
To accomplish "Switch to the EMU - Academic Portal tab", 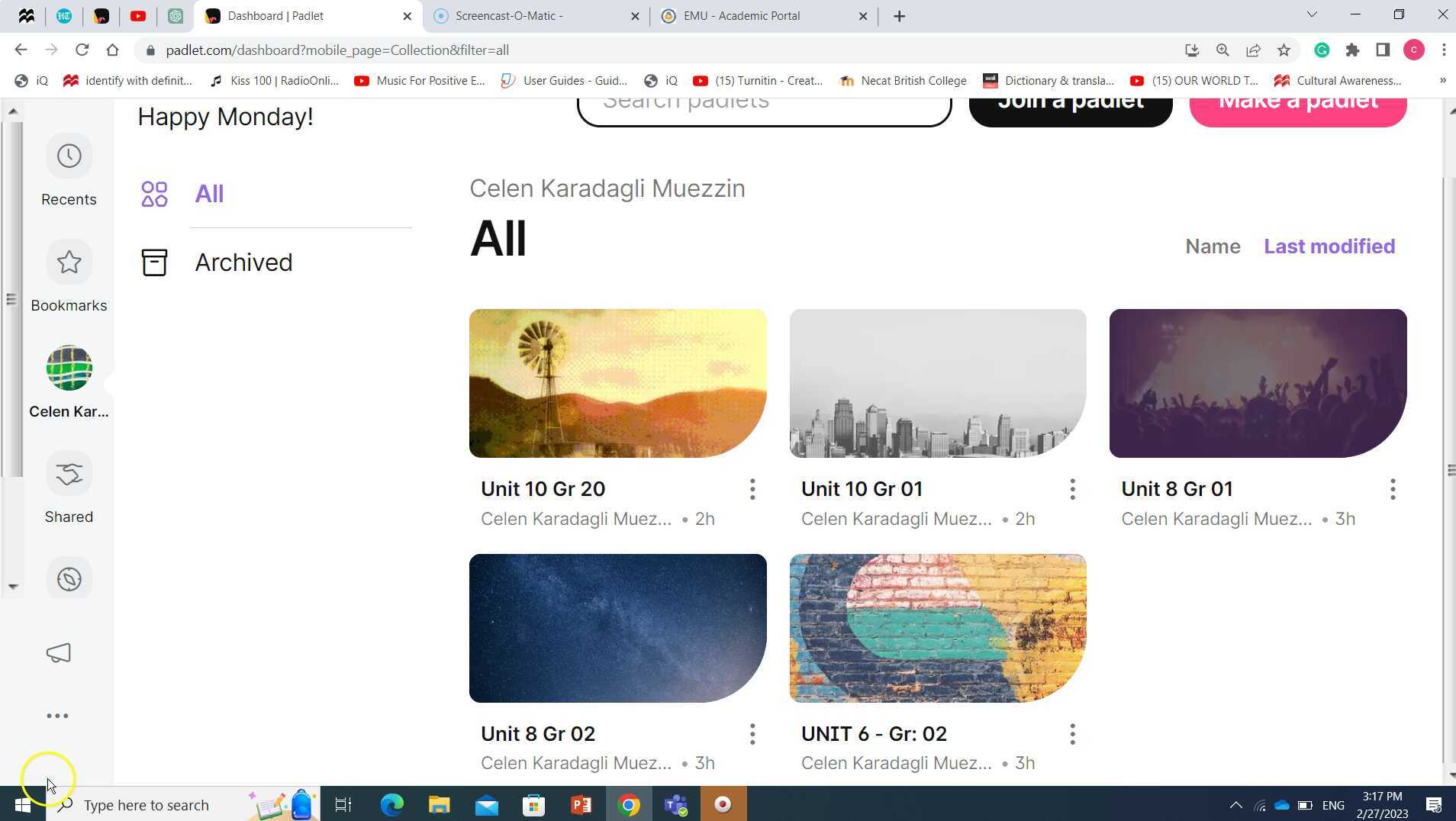I will tap(741, 15).
